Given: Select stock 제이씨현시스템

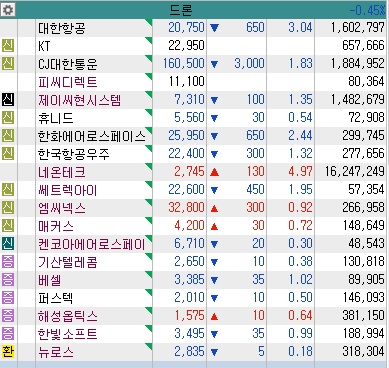Looking at the screenshot, I should click(79, 100).
